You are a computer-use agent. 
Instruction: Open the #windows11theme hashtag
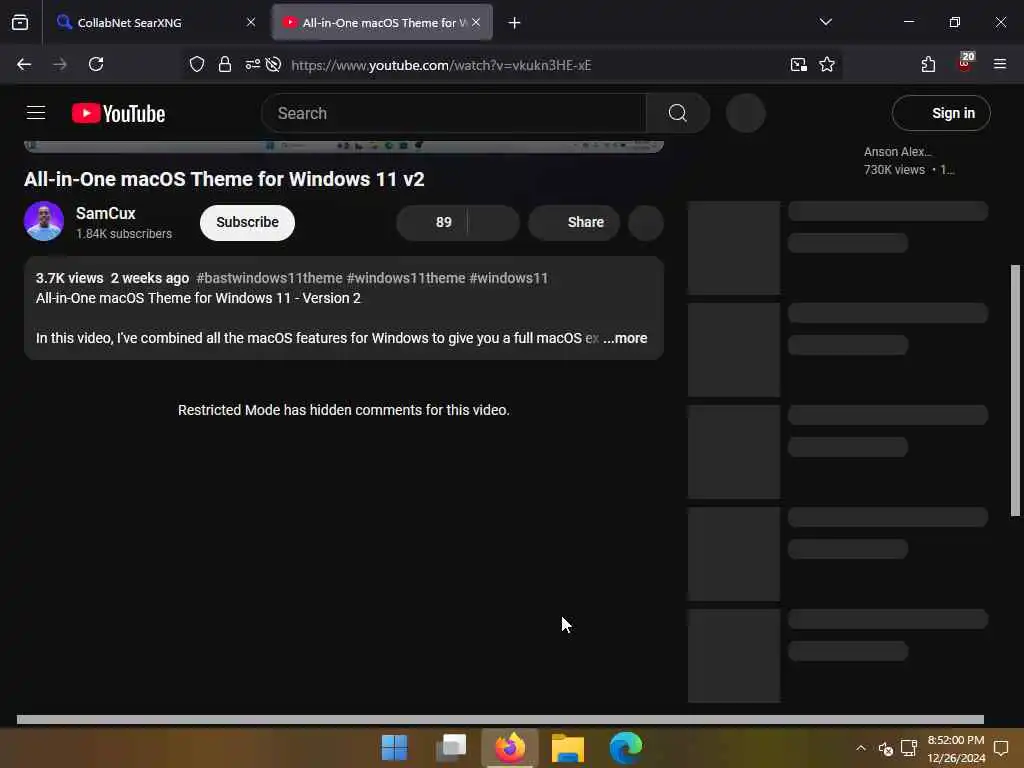tap(406, 278)
